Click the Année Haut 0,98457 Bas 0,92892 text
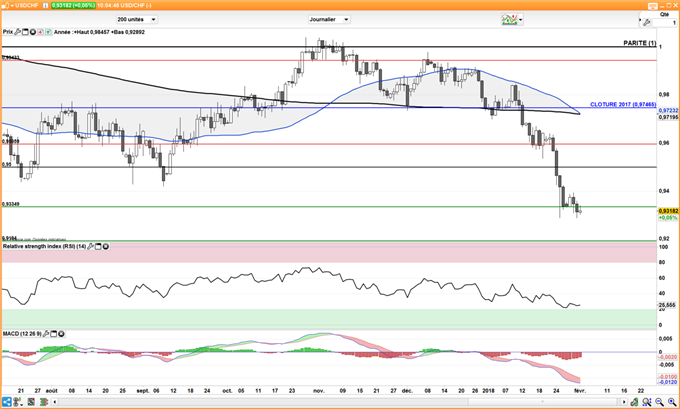 99,32
